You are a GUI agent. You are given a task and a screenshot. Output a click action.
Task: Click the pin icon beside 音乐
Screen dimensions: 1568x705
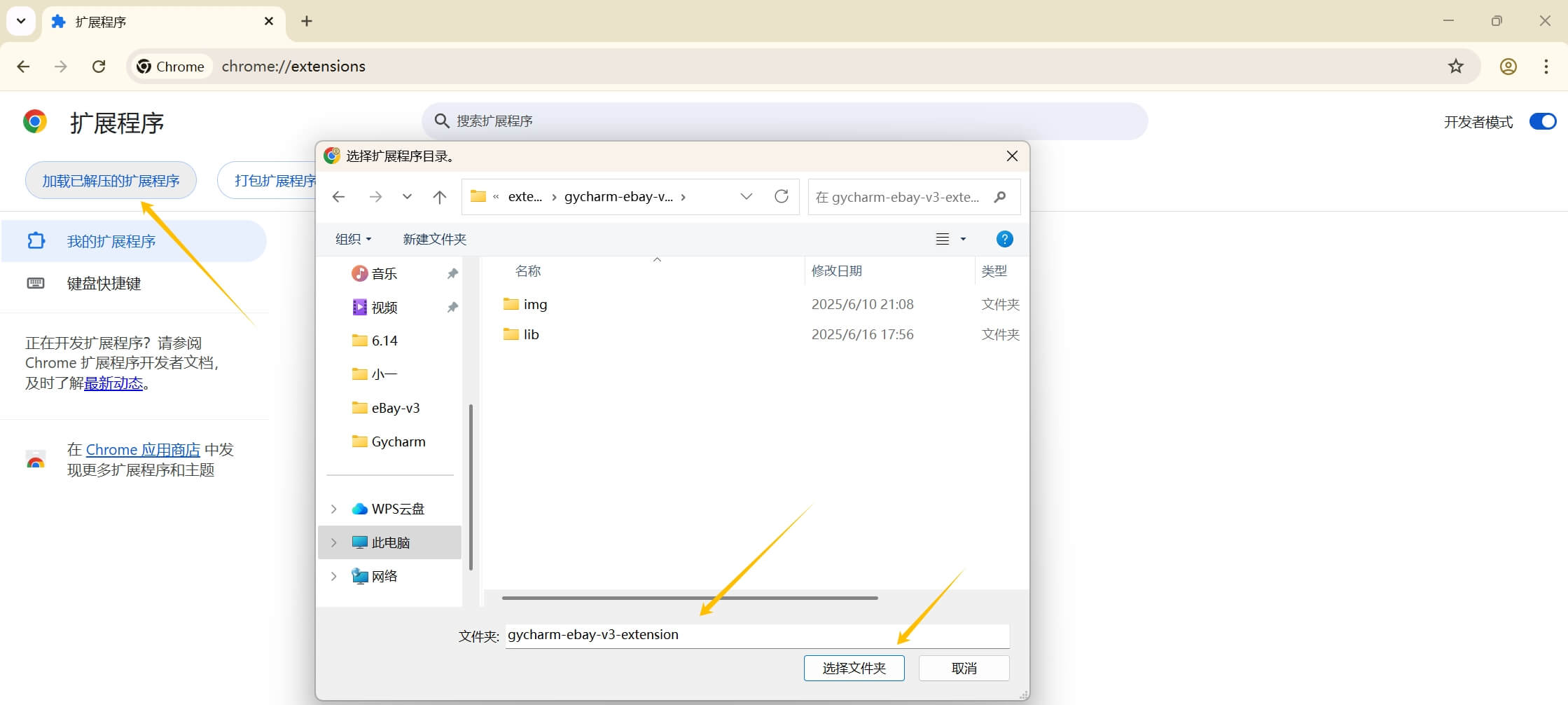452,273
